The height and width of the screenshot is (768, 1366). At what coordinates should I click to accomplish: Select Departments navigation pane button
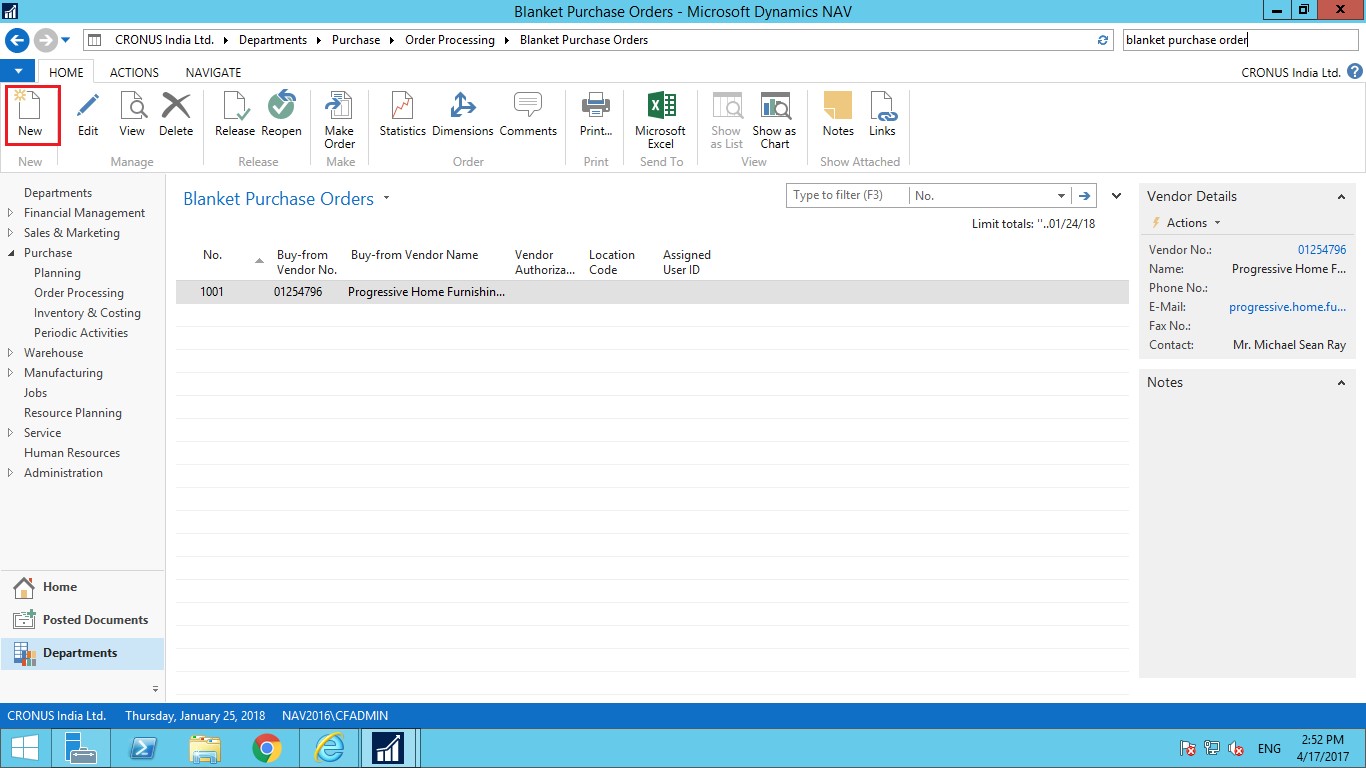82,653
